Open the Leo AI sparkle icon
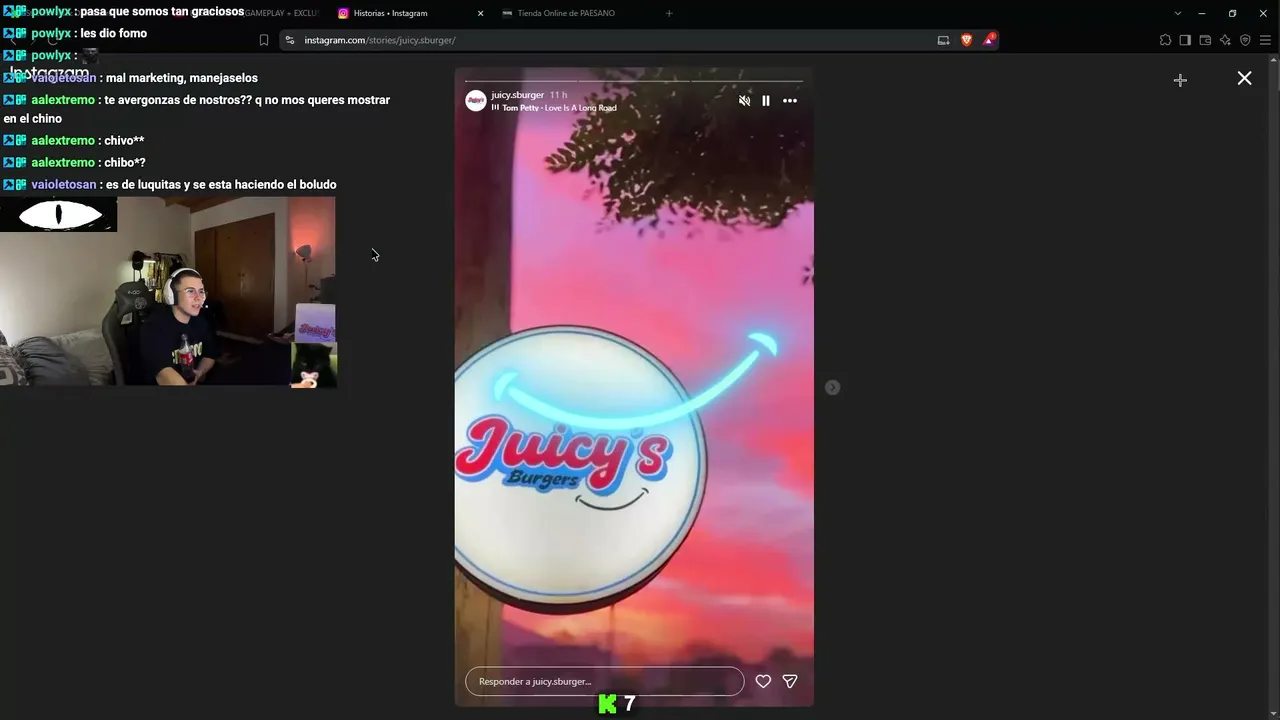The height and width of the screenshot is (720, 1280). 1225,40
